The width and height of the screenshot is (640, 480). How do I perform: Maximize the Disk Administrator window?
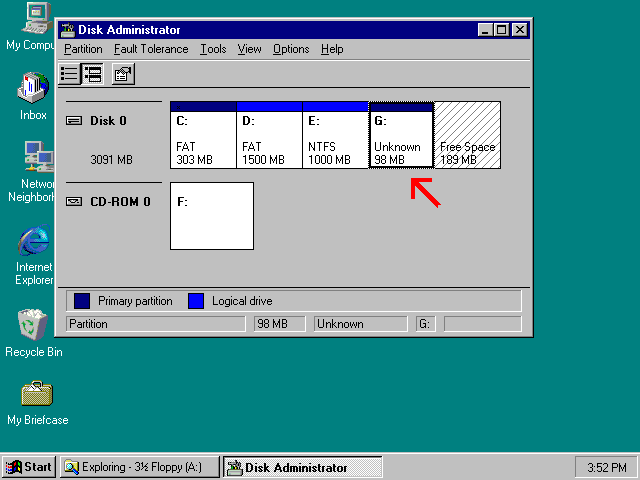point(502,30)
